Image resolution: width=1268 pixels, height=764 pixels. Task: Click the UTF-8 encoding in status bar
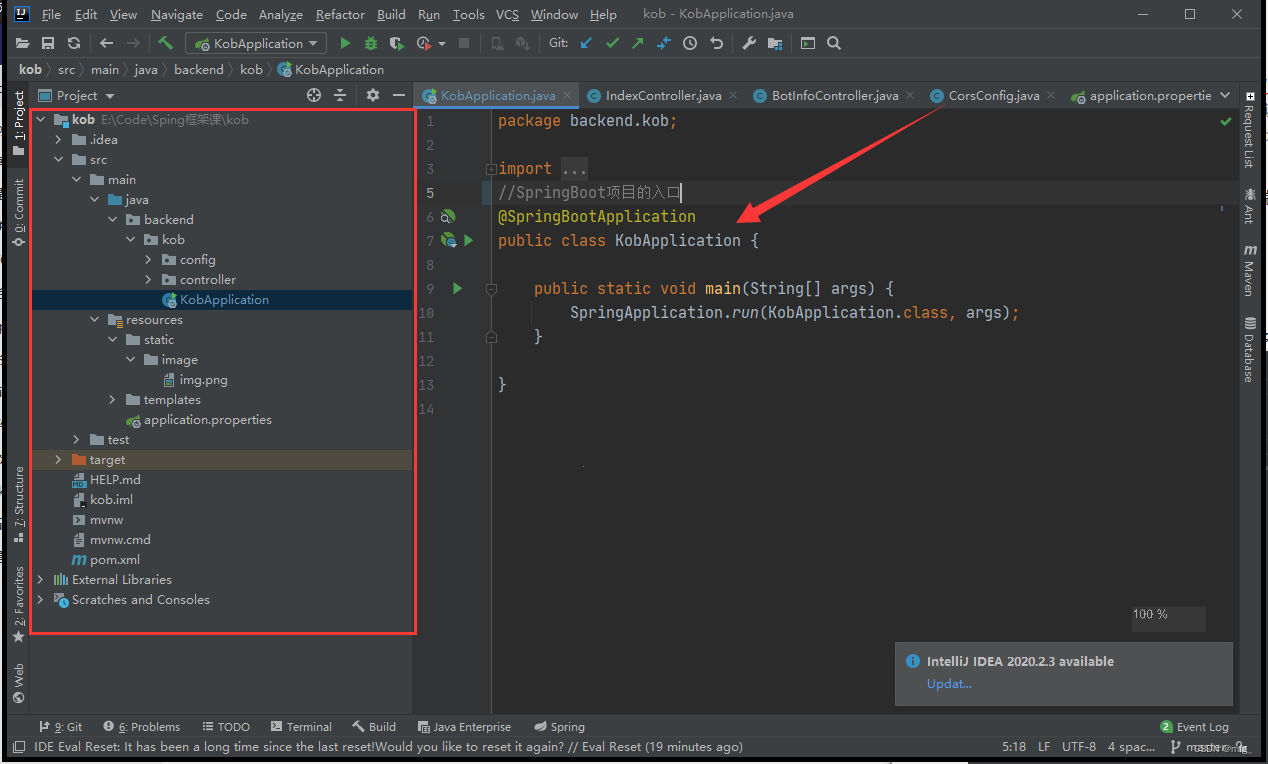coord(1079,746)
